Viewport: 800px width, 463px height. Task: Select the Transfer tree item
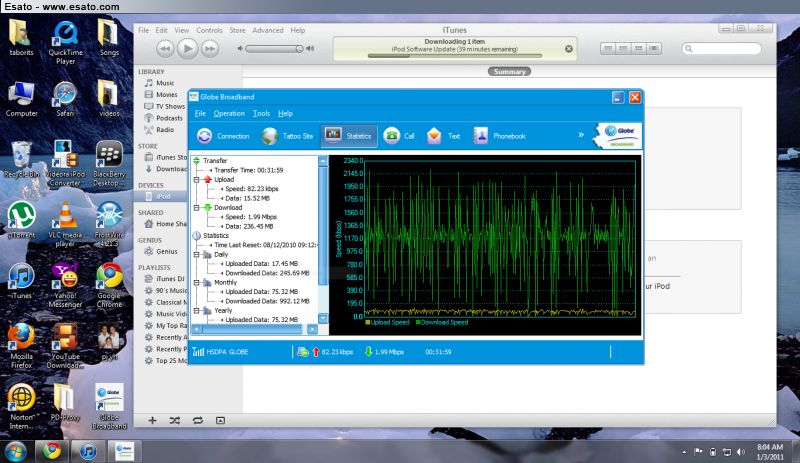click(x=215, y=160)
